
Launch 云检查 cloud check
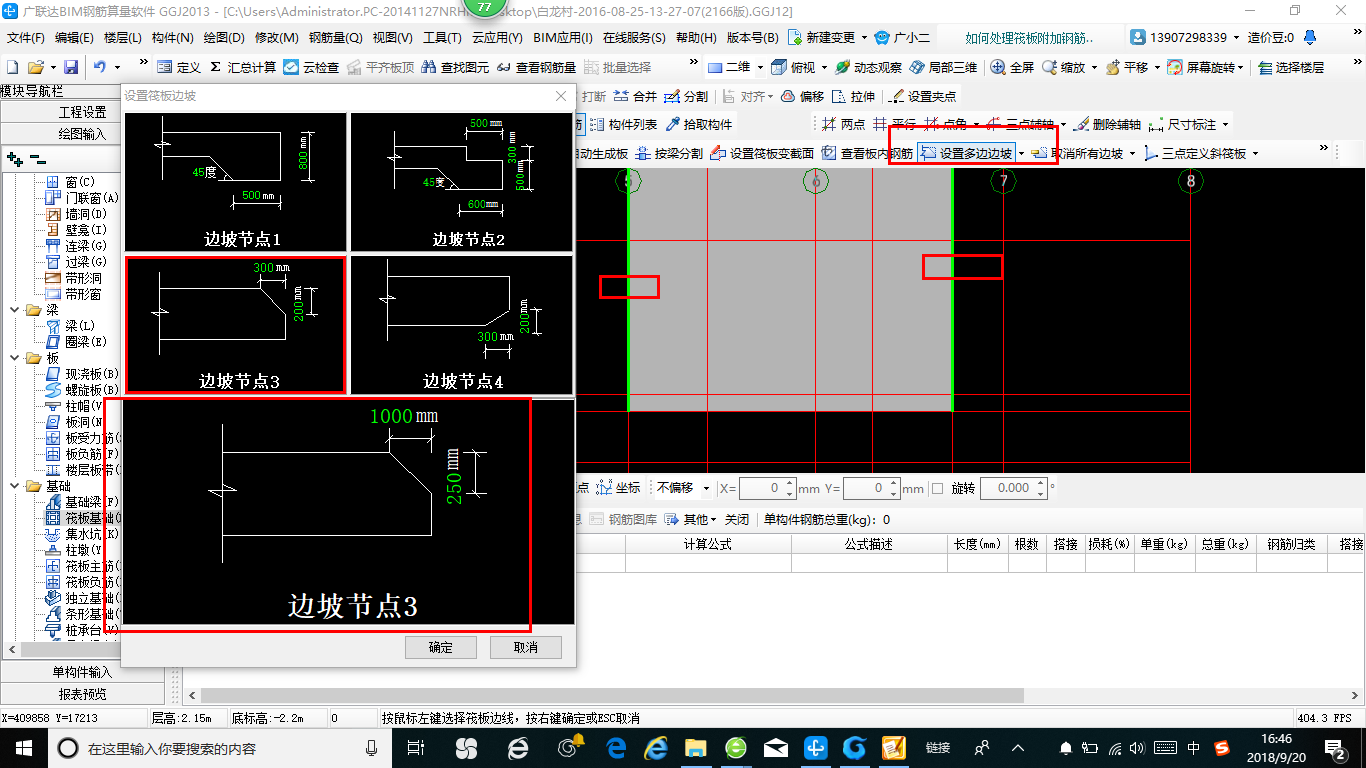pos(311,67)
